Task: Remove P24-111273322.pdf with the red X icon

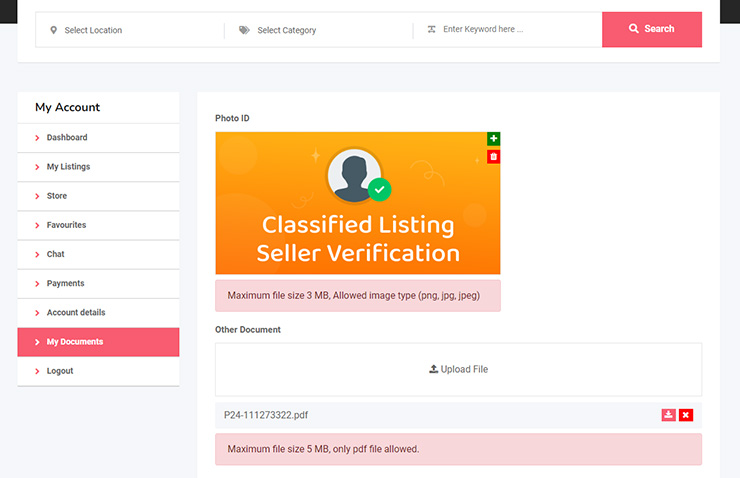Action: pos(686,415)
